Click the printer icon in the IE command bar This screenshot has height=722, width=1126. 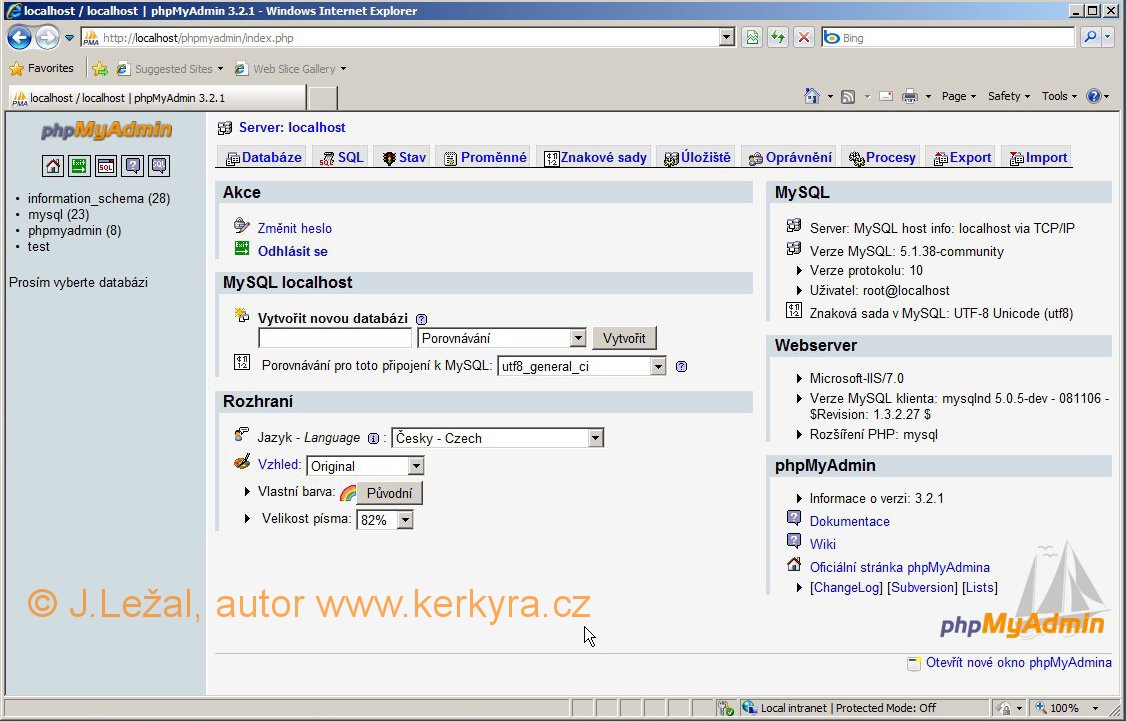(909, 96)
